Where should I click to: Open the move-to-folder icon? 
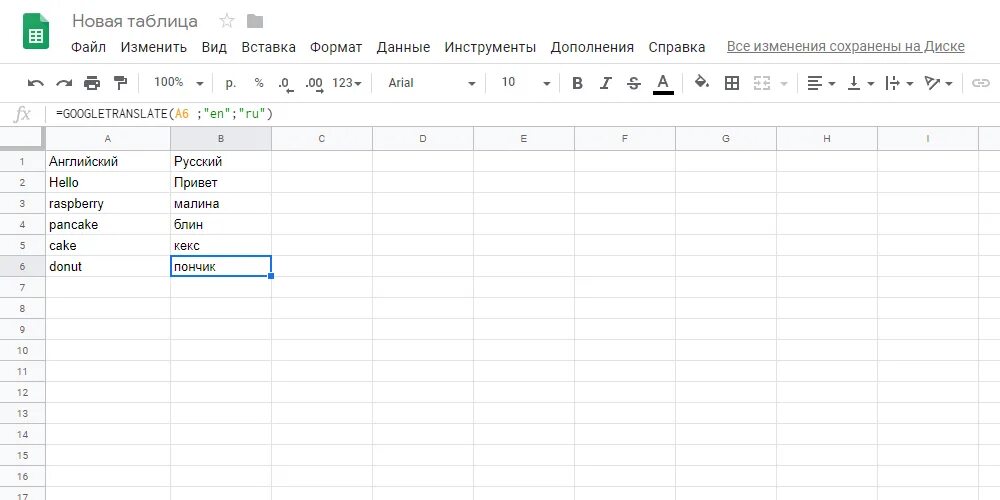[x=255, y=22]
